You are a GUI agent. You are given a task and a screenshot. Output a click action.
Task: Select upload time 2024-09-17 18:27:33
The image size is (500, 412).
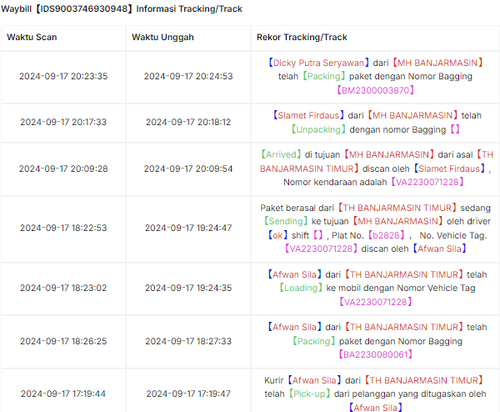tap(188, 341)
